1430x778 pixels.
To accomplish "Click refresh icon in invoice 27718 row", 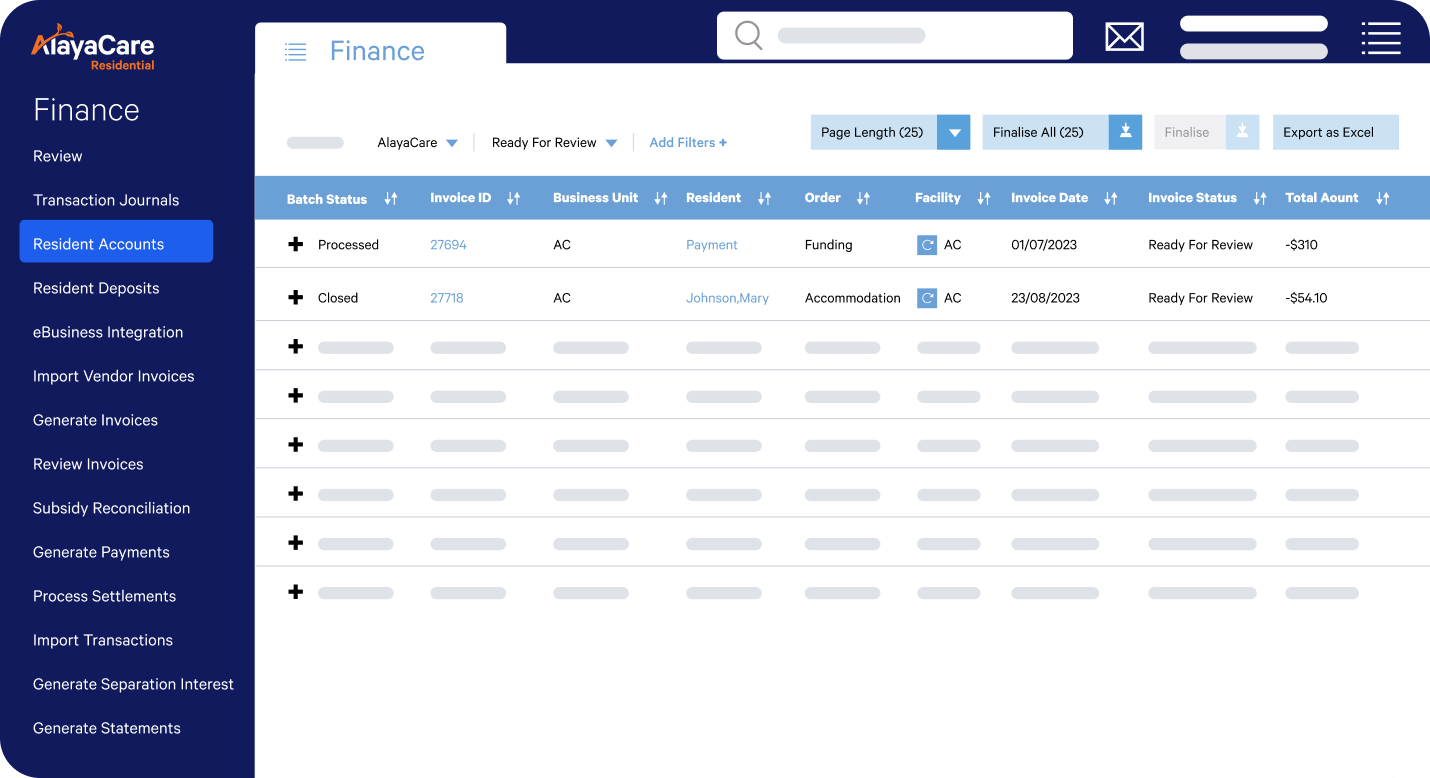I will click(x=927, y=298).
